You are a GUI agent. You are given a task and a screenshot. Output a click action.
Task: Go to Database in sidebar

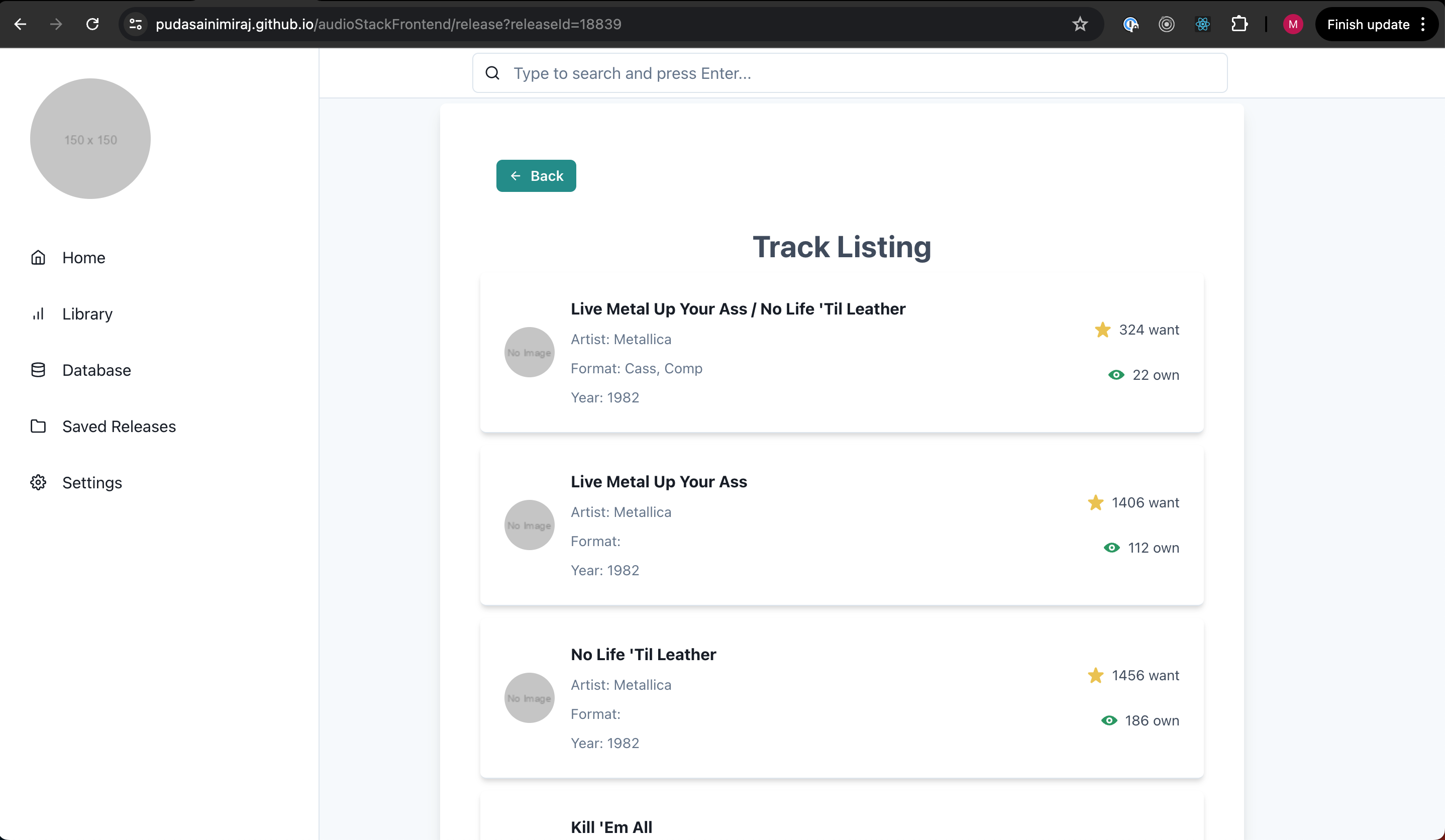(96, 370)
